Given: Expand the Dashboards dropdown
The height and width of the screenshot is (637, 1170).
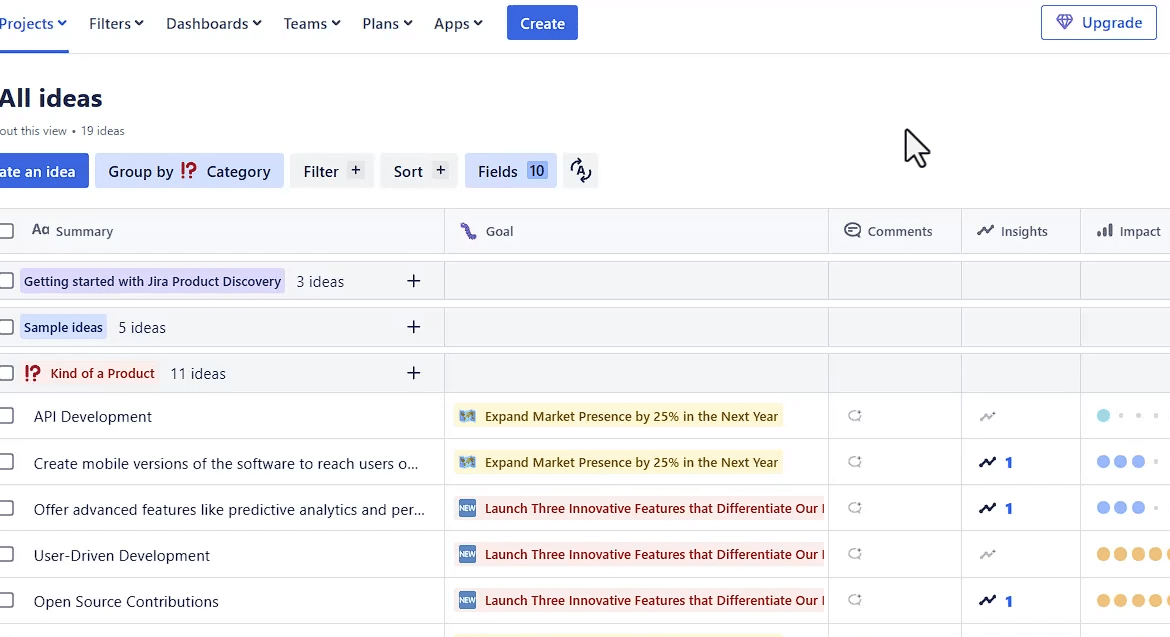Looking at the screenshot, I should 214,23.
